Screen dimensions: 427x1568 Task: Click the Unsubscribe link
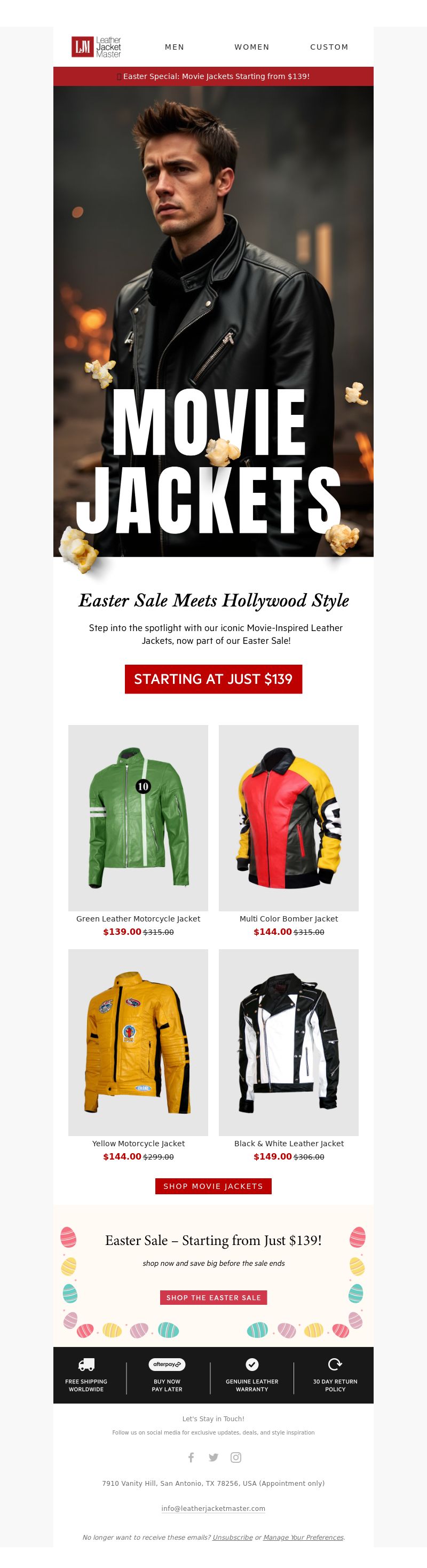click(232, 1537)
